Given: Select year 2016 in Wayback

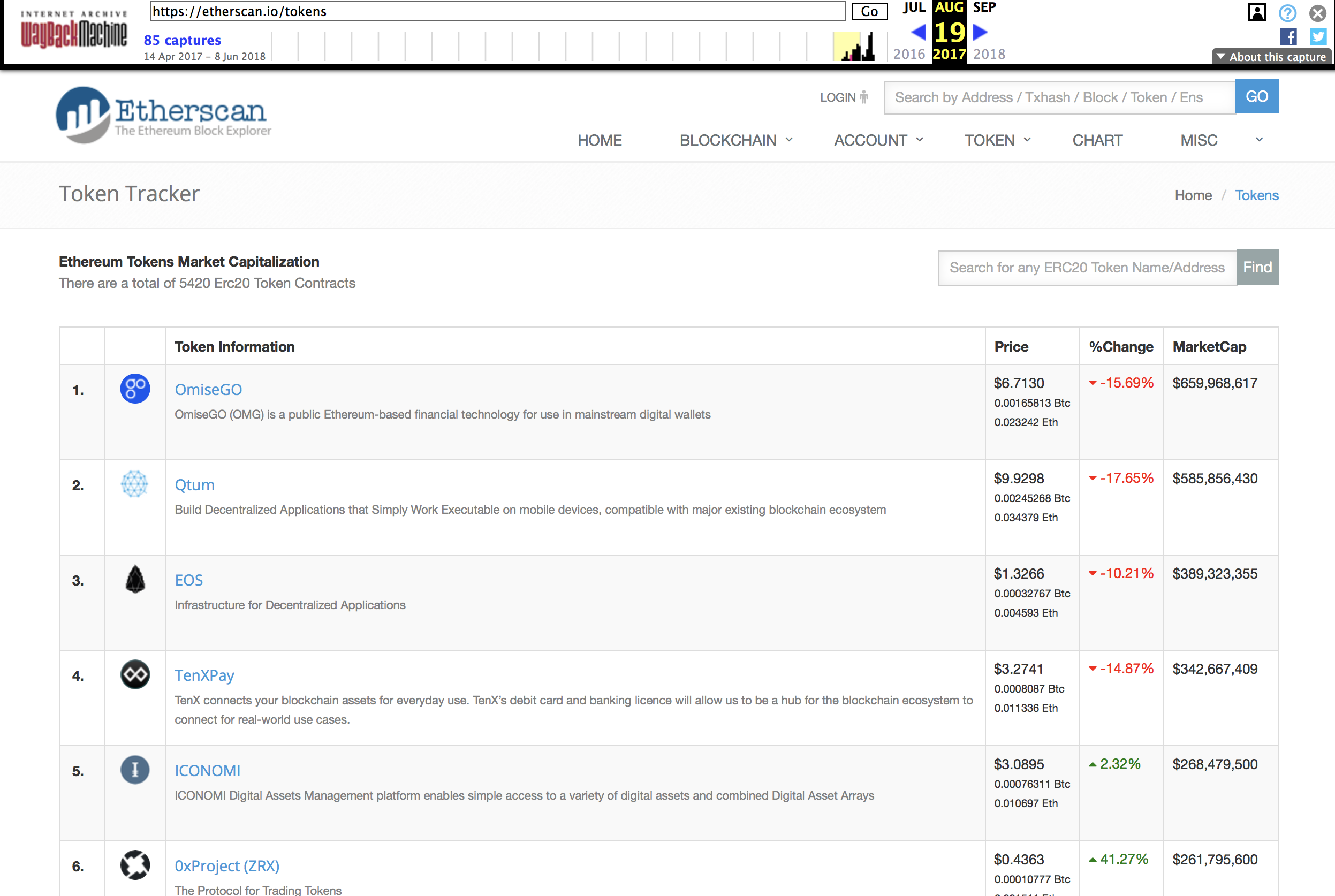Looking at the screenshot, I should point(909,54).
